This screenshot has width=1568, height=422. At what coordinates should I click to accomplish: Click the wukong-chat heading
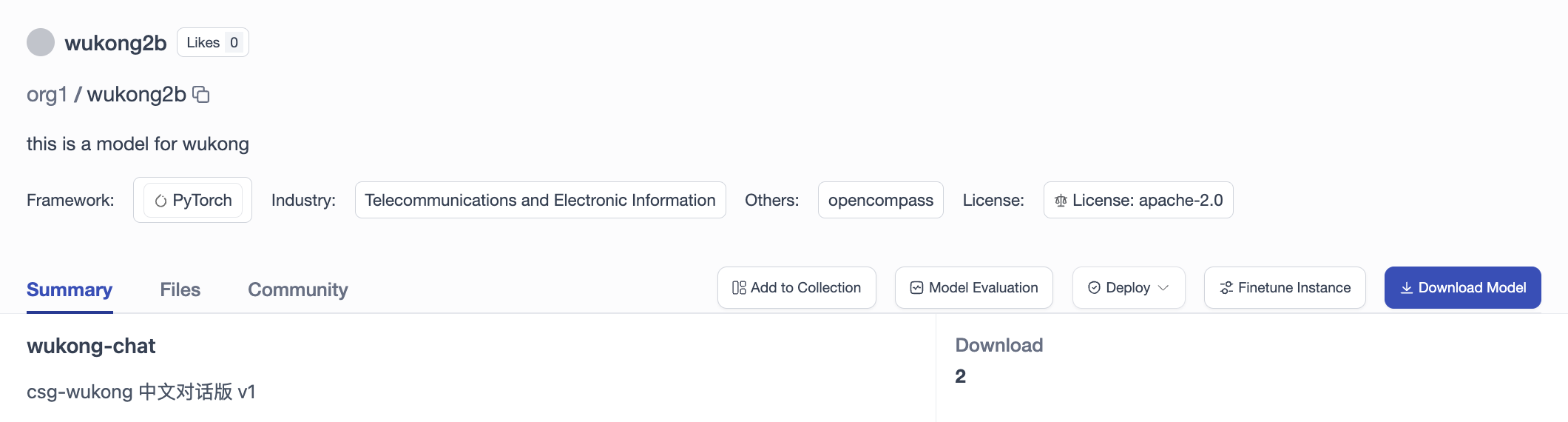point(91,346)
